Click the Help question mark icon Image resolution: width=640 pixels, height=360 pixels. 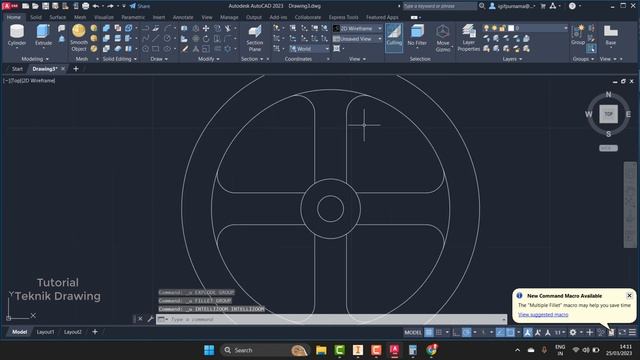click(x=572, y=6)
